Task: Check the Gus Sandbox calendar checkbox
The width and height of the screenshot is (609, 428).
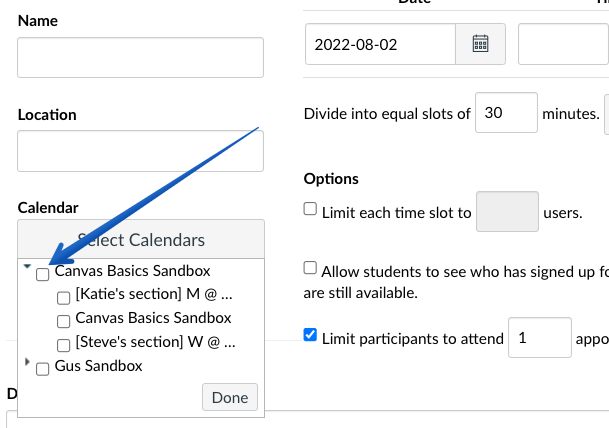Action: click(x=43, y=369)
